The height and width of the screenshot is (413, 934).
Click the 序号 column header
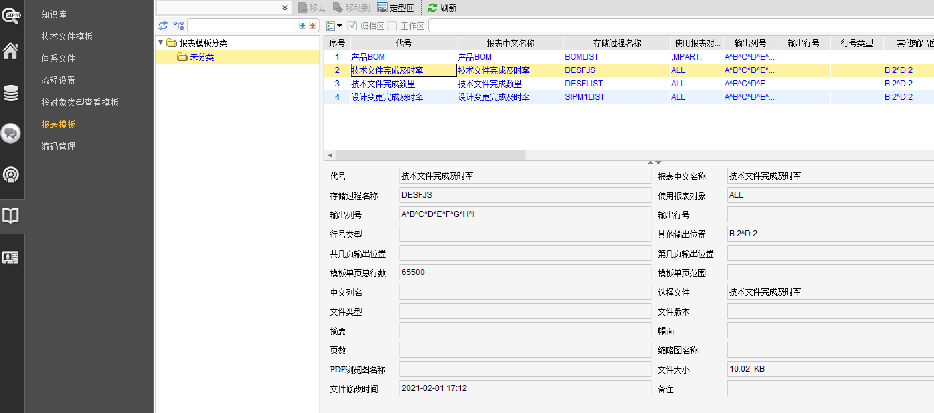(x=337, y=43)
